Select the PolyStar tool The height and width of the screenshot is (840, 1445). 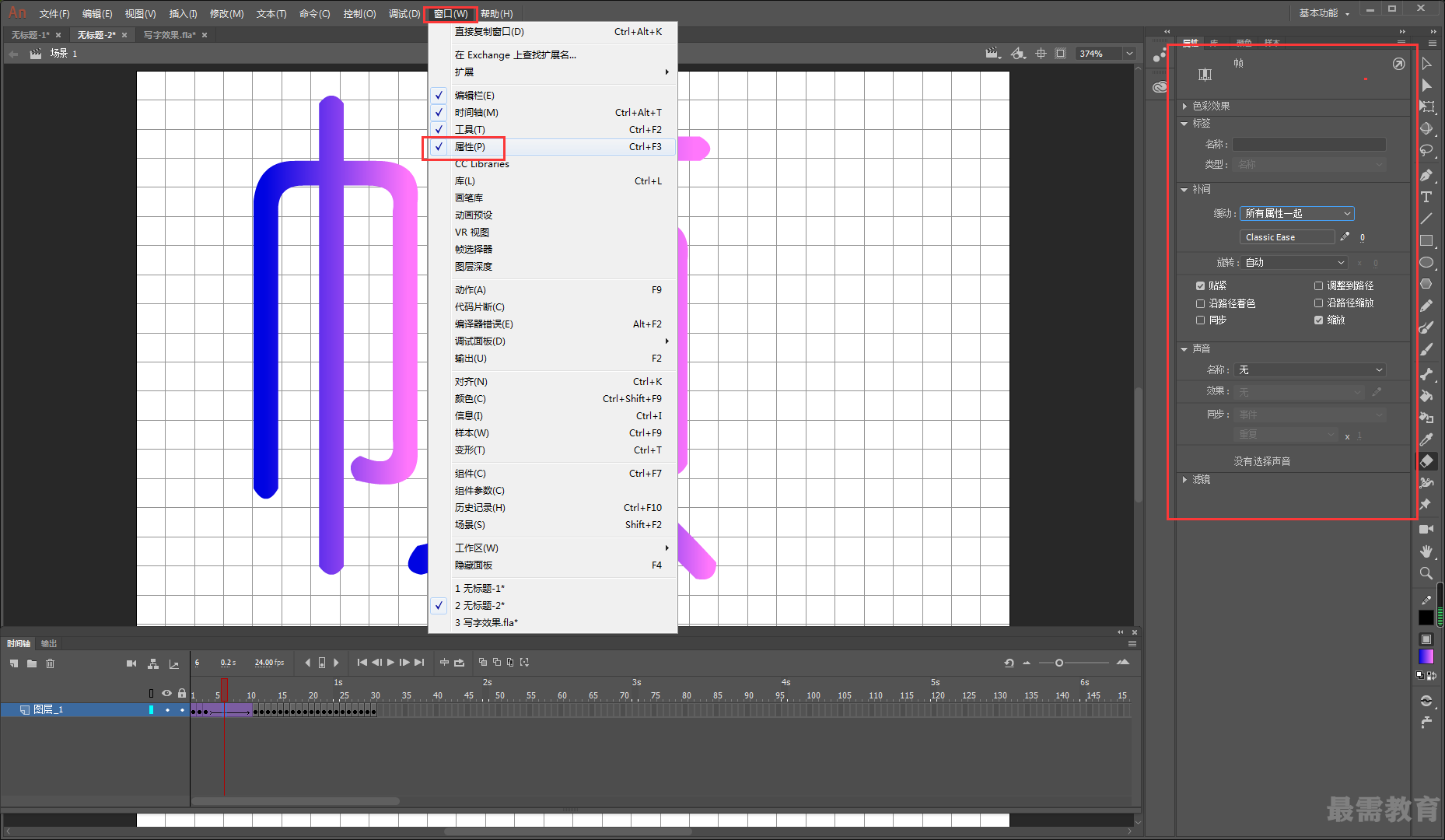tap(1426, 284)
